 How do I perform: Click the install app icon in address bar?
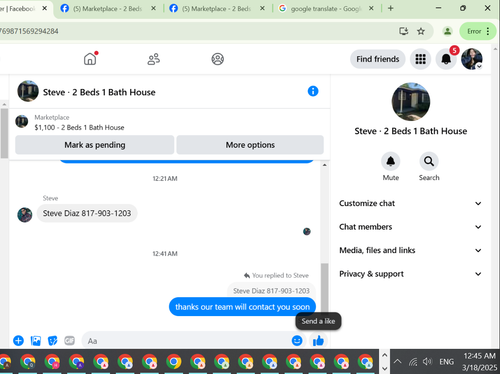404,31
